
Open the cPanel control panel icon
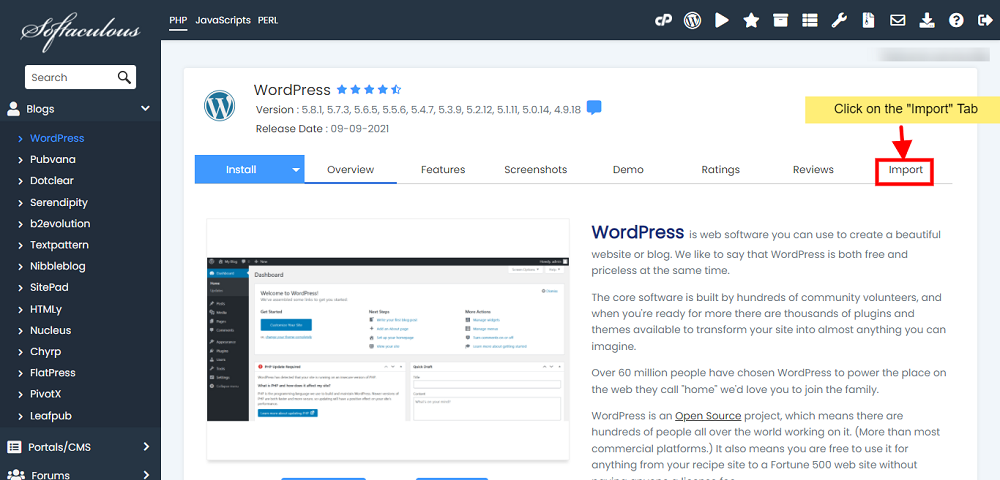pyautogui.click(x=662, y=20)
